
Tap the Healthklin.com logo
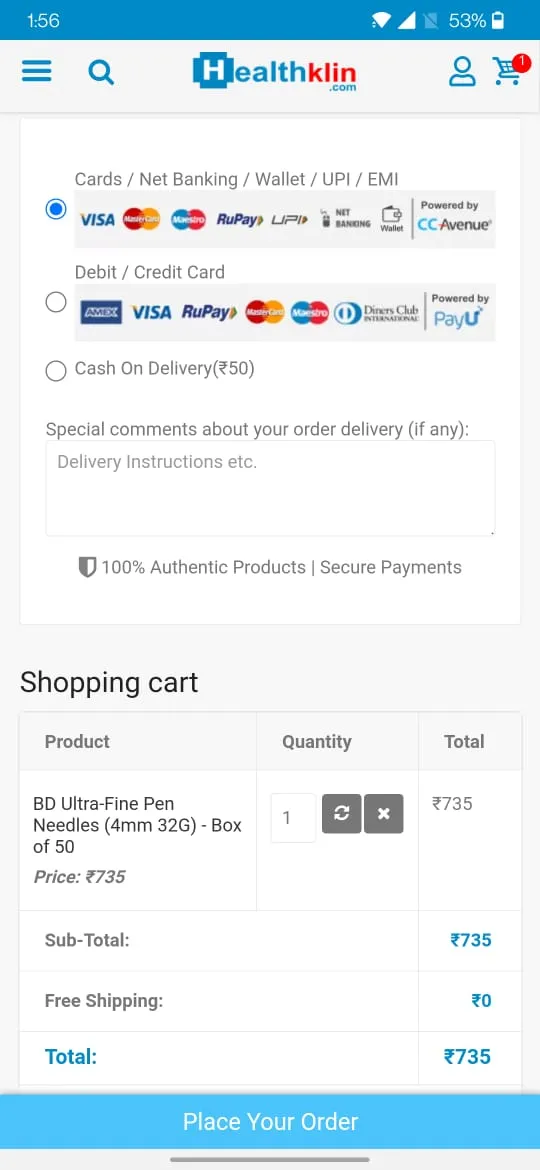point(274,72)
